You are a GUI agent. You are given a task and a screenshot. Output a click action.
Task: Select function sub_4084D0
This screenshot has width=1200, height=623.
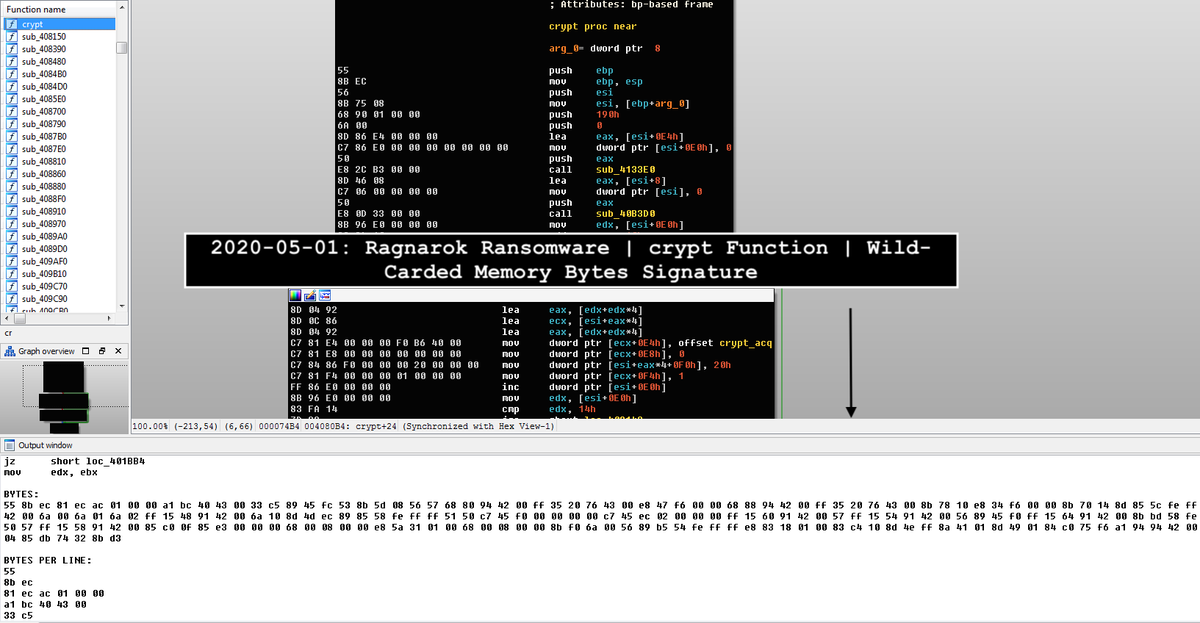tap(60, 86)
